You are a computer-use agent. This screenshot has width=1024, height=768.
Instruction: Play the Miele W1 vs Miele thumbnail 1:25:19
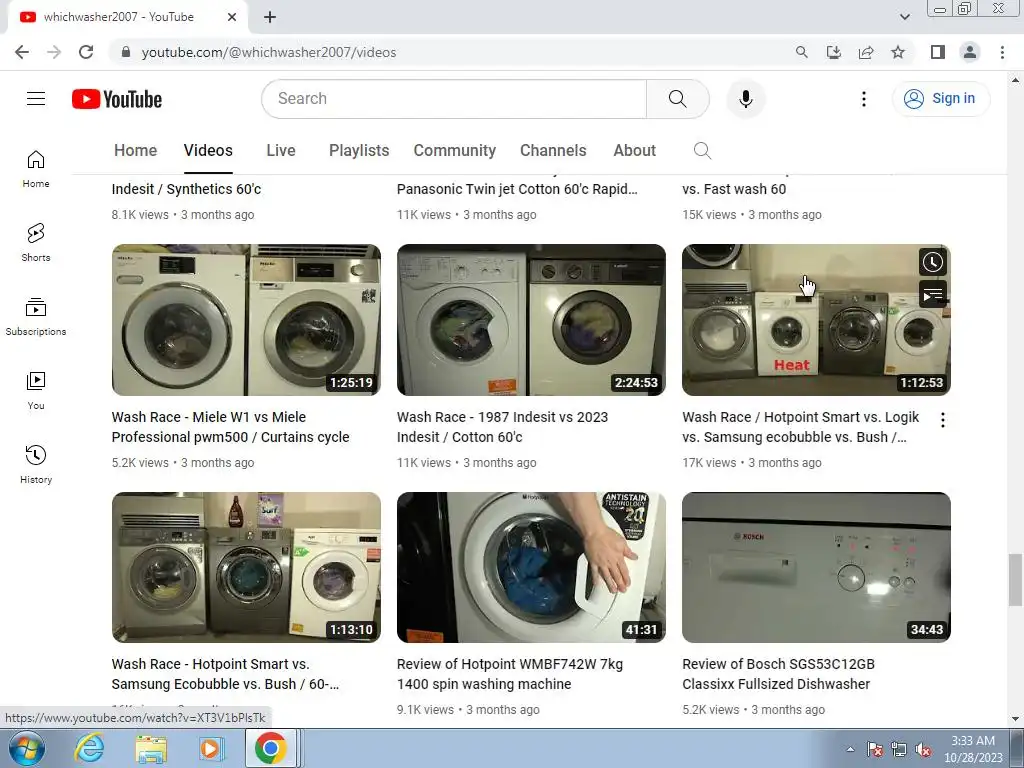[246, 320]
